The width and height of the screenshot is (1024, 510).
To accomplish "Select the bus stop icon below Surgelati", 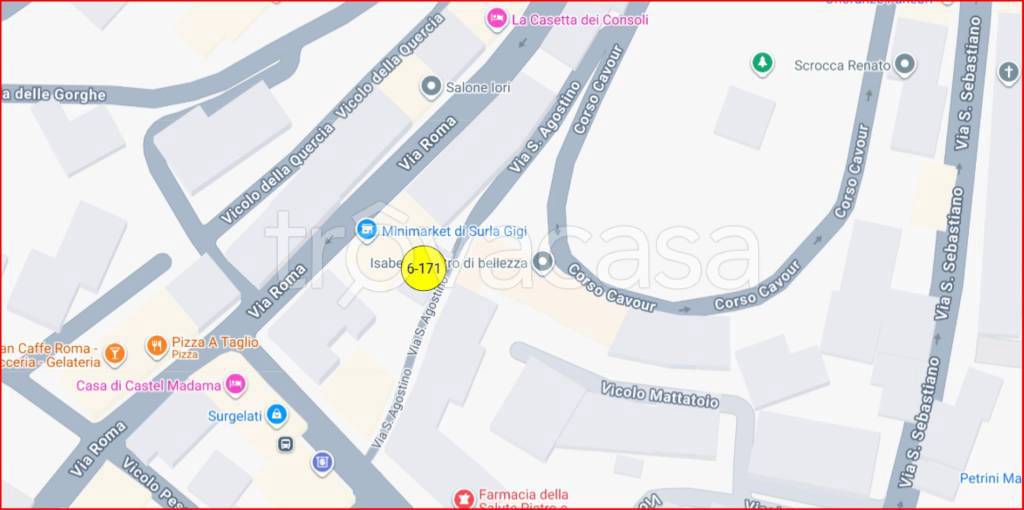I will (285, 445).
